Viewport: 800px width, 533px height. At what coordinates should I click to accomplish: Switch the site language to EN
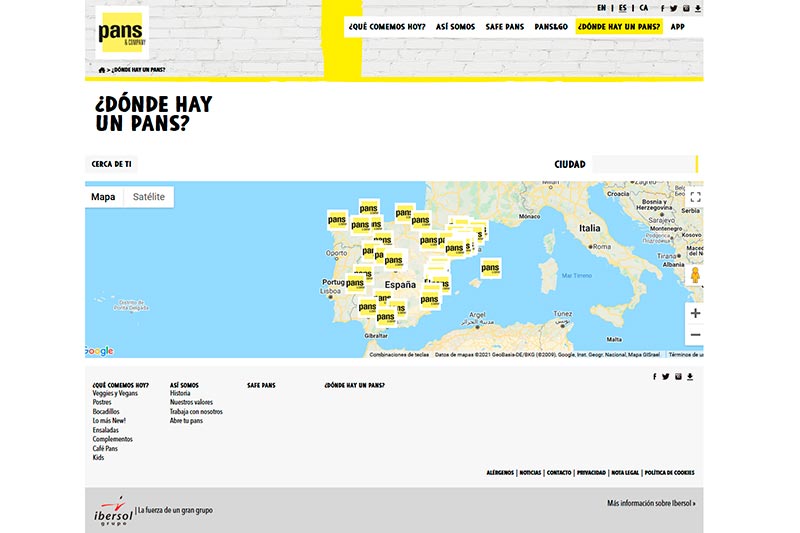601,8
